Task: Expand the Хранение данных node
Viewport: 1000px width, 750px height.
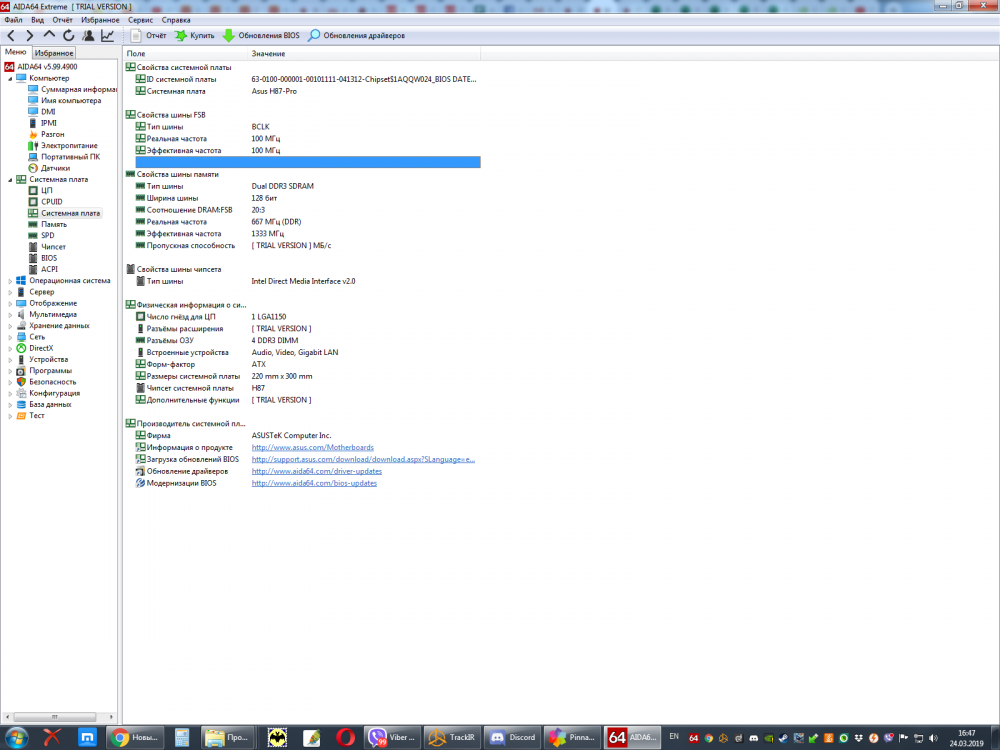Action: pyautogui.click(x=10, y=326)
